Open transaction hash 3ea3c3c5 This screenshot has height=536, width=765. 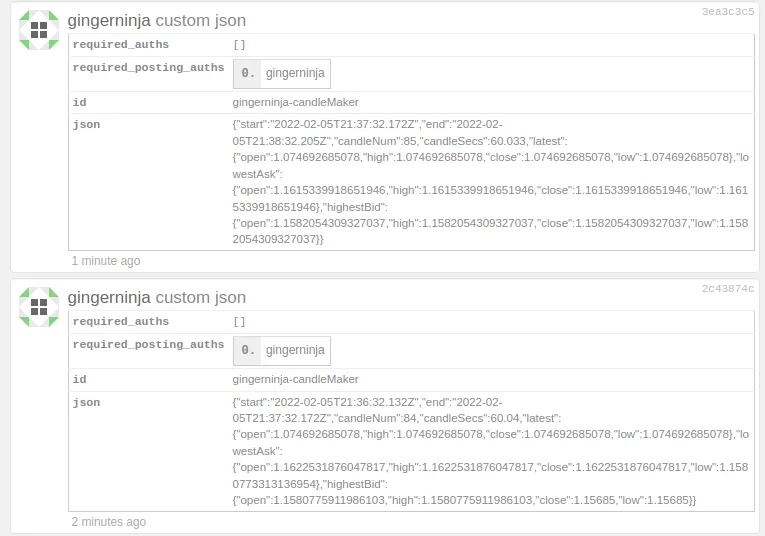pos(727,12)
